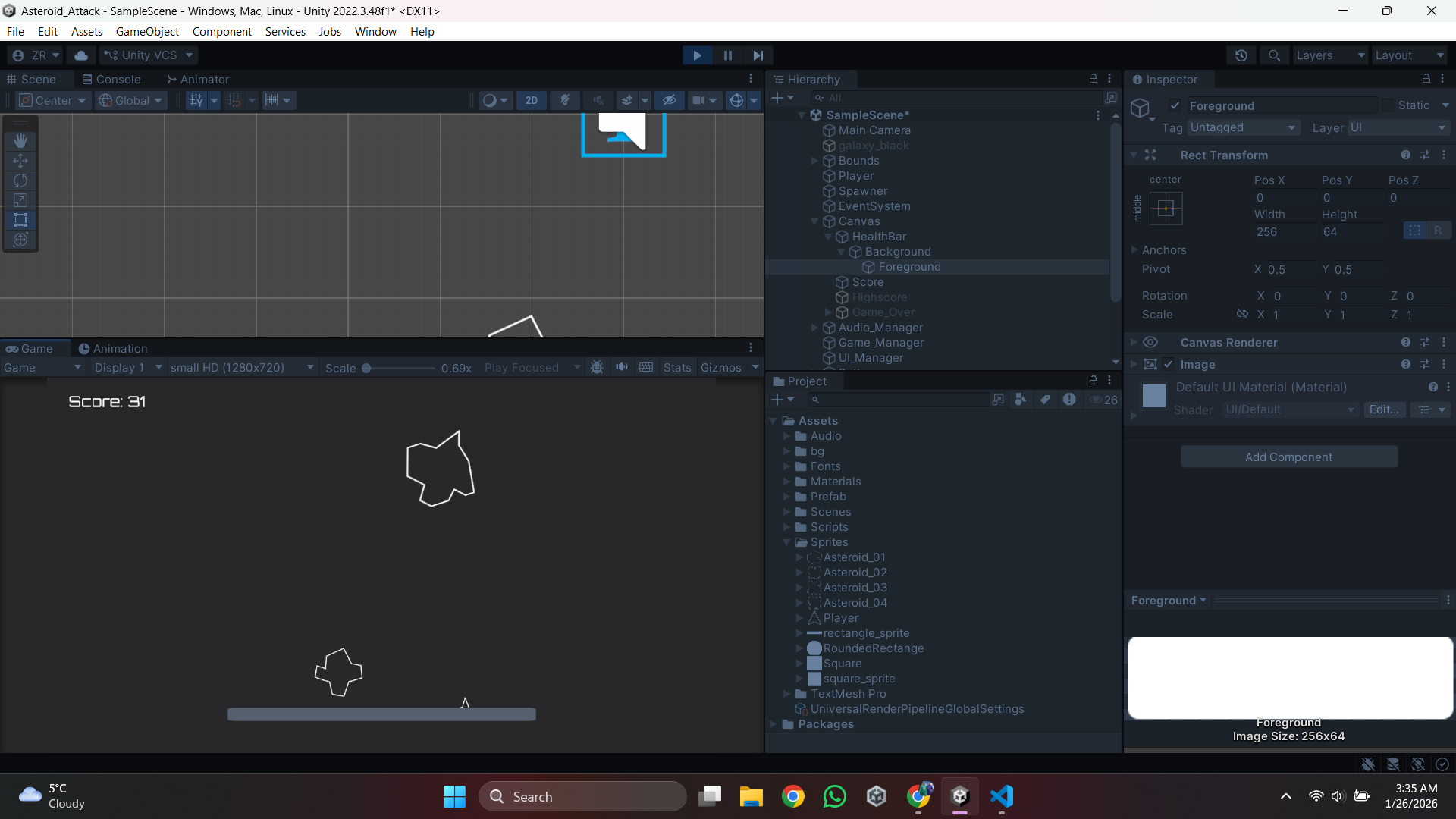Click the Add Component button
1456x819 pixels.
[1288, 457]
